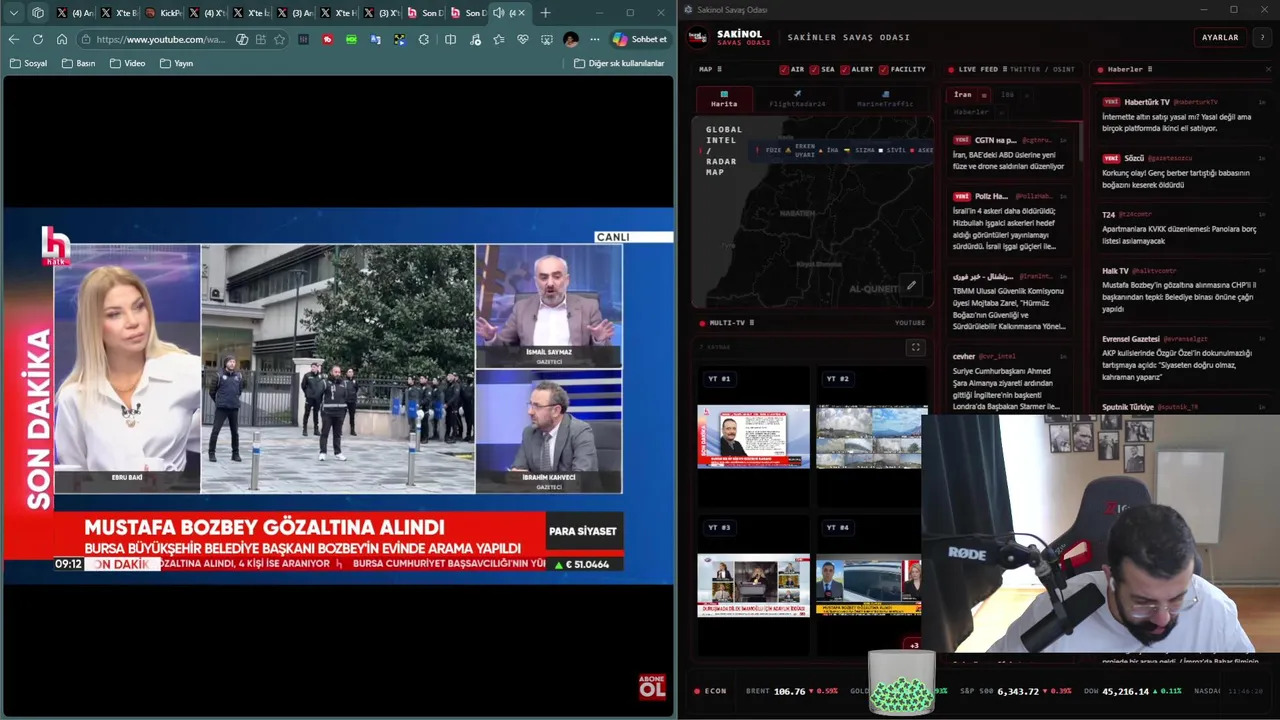Click the button beside İran tab
1280x720 pixels.
point(984,95)
